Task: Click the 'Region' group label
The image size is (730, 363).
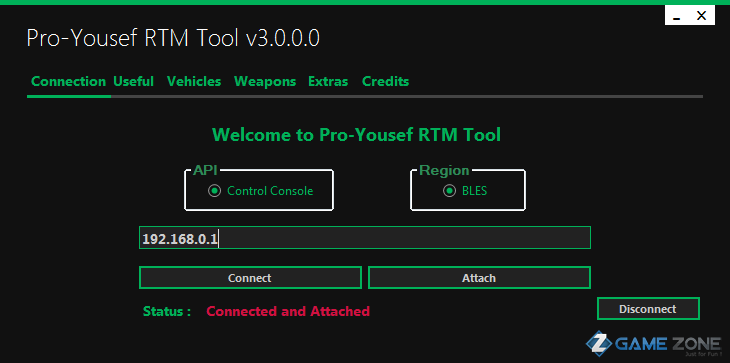Action: click(x=444, y=170)
